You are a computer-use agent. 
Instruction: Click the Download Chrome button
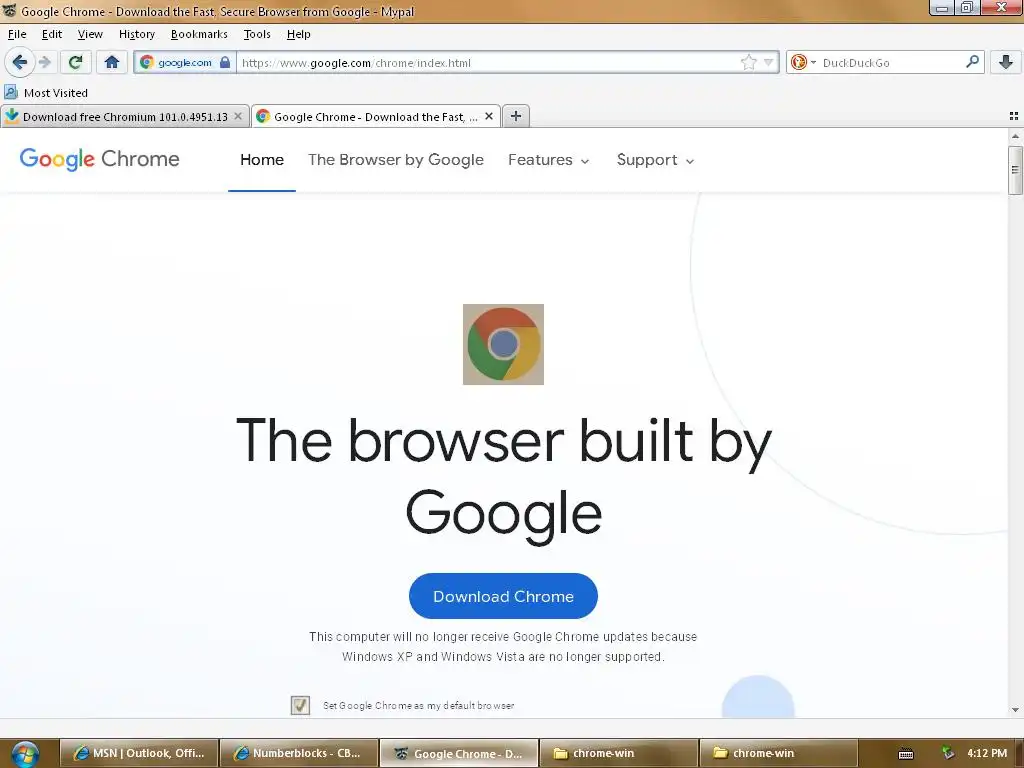click(503, 596)
